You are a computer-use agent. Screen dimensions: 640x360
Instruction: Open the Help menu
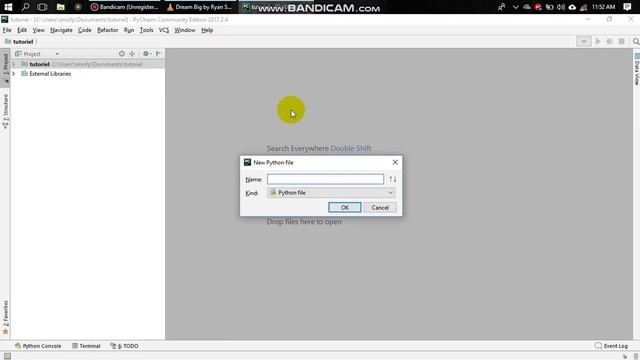[x=207, y=30]
